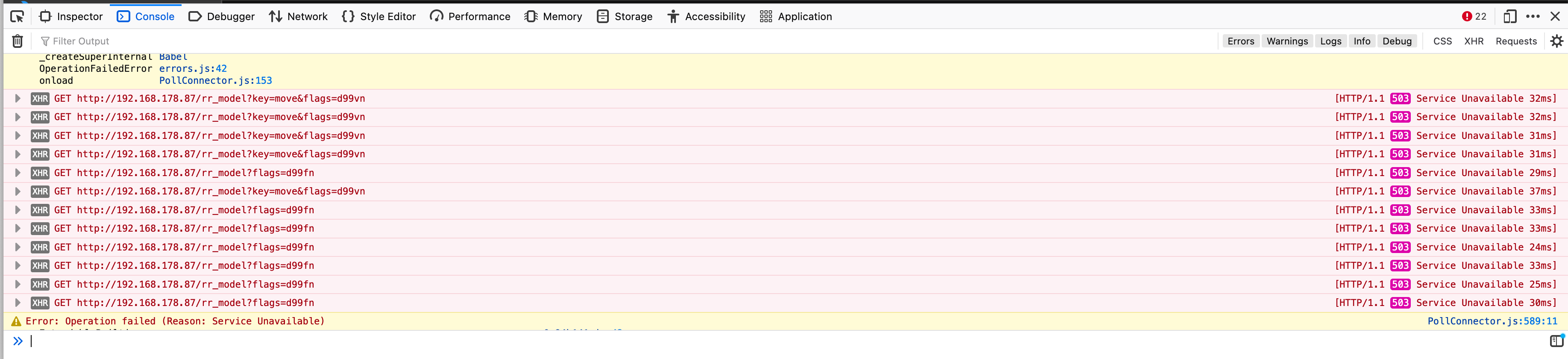Expand the last XHR request row
1568x359 pixels.
[18, 303]
